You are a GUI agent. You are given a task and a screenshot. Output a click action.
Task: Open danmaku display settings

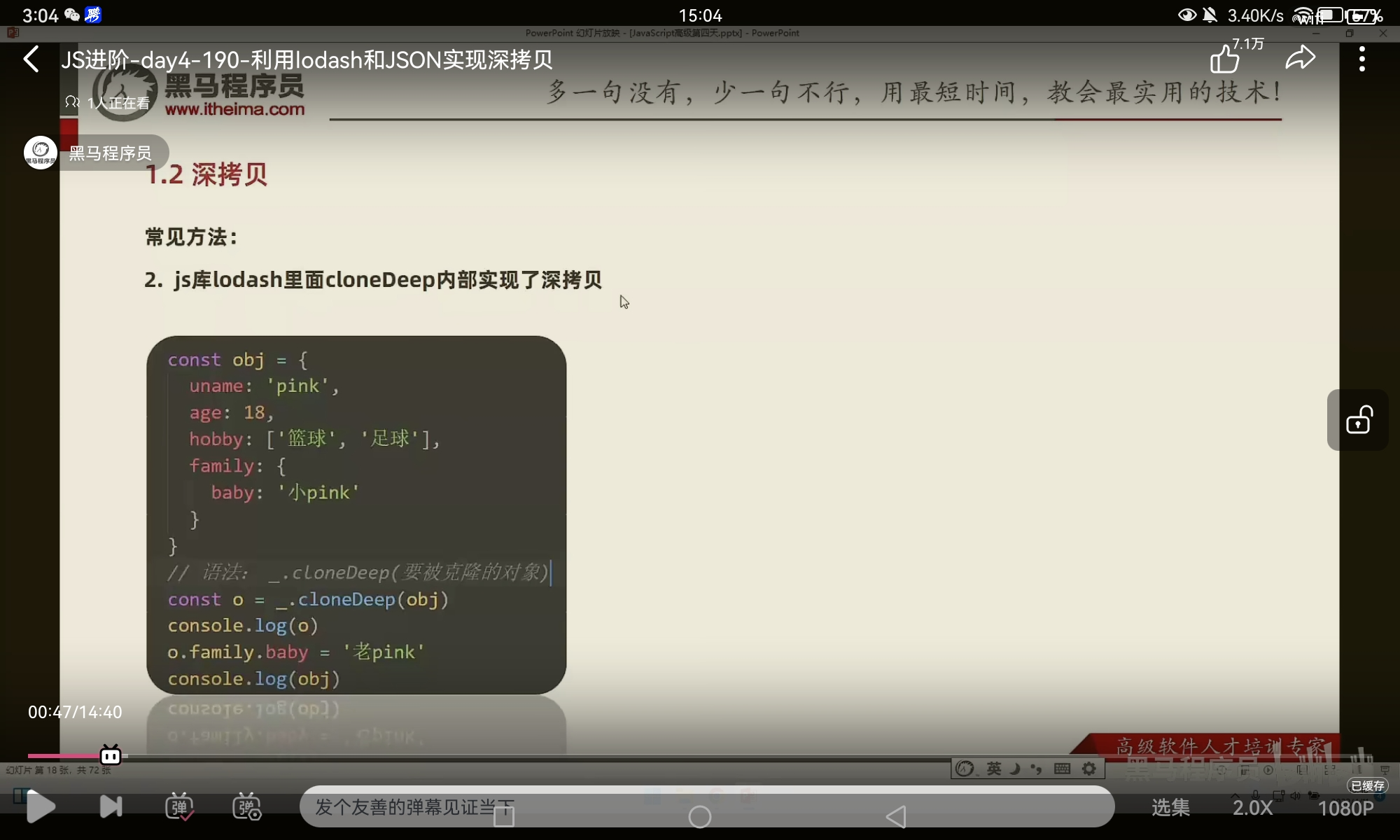point(246,807)
